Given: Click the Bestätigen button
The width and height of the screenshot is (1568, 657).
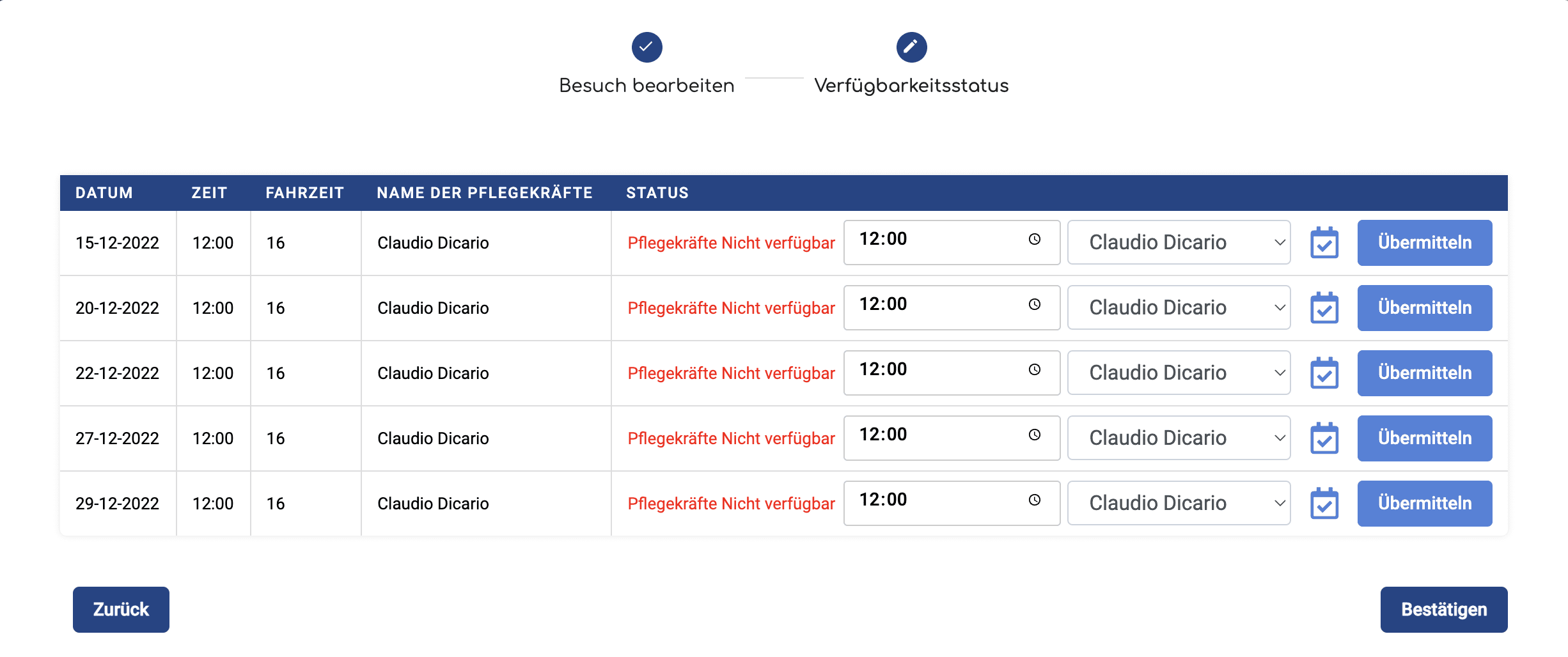Looking at the screenshot, I should click(x=1444, y=610).
